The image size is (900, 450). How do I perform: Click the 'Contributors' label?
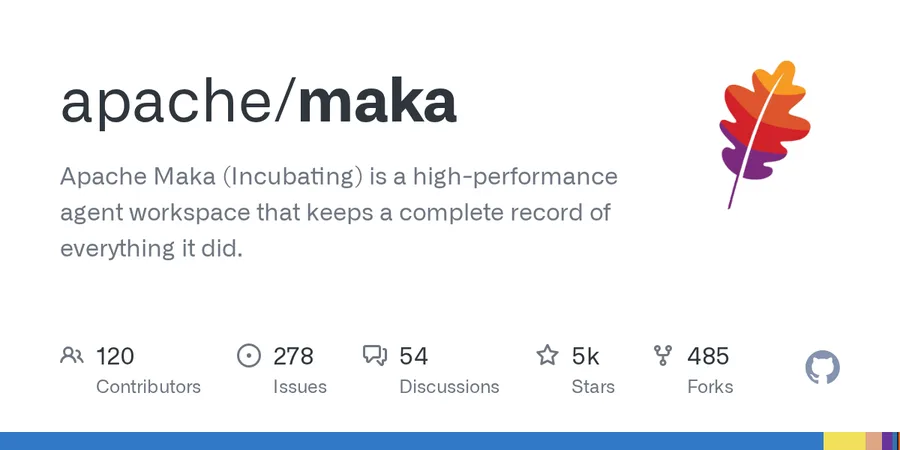(x=148, y=387)
